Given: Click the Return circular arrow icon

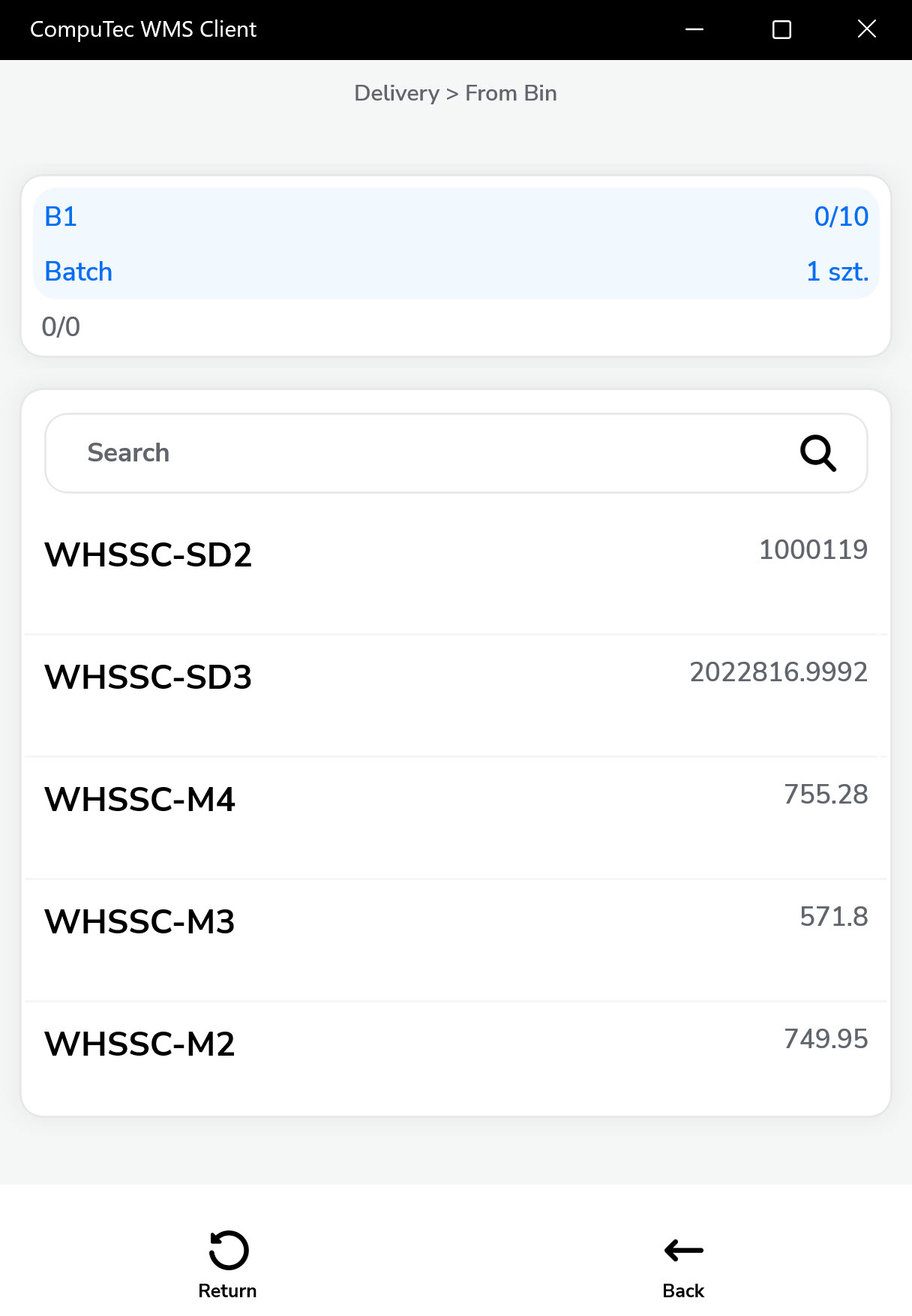Looking at the screenshot, I should [x=228, y=1250].
